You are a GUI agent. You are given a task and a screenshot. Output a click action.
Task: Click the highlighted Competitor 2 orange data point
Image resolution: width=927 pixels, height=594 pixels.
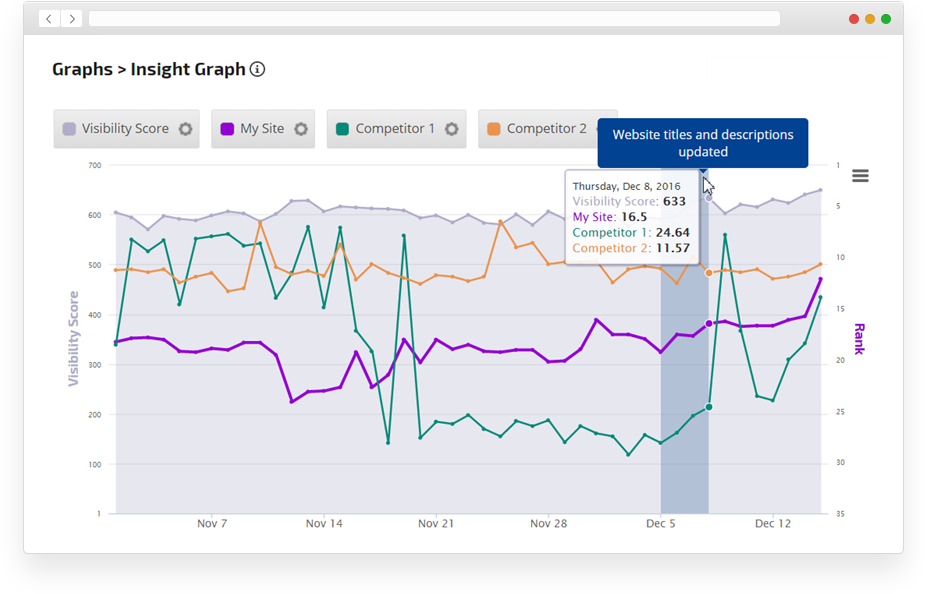point(709,273)
